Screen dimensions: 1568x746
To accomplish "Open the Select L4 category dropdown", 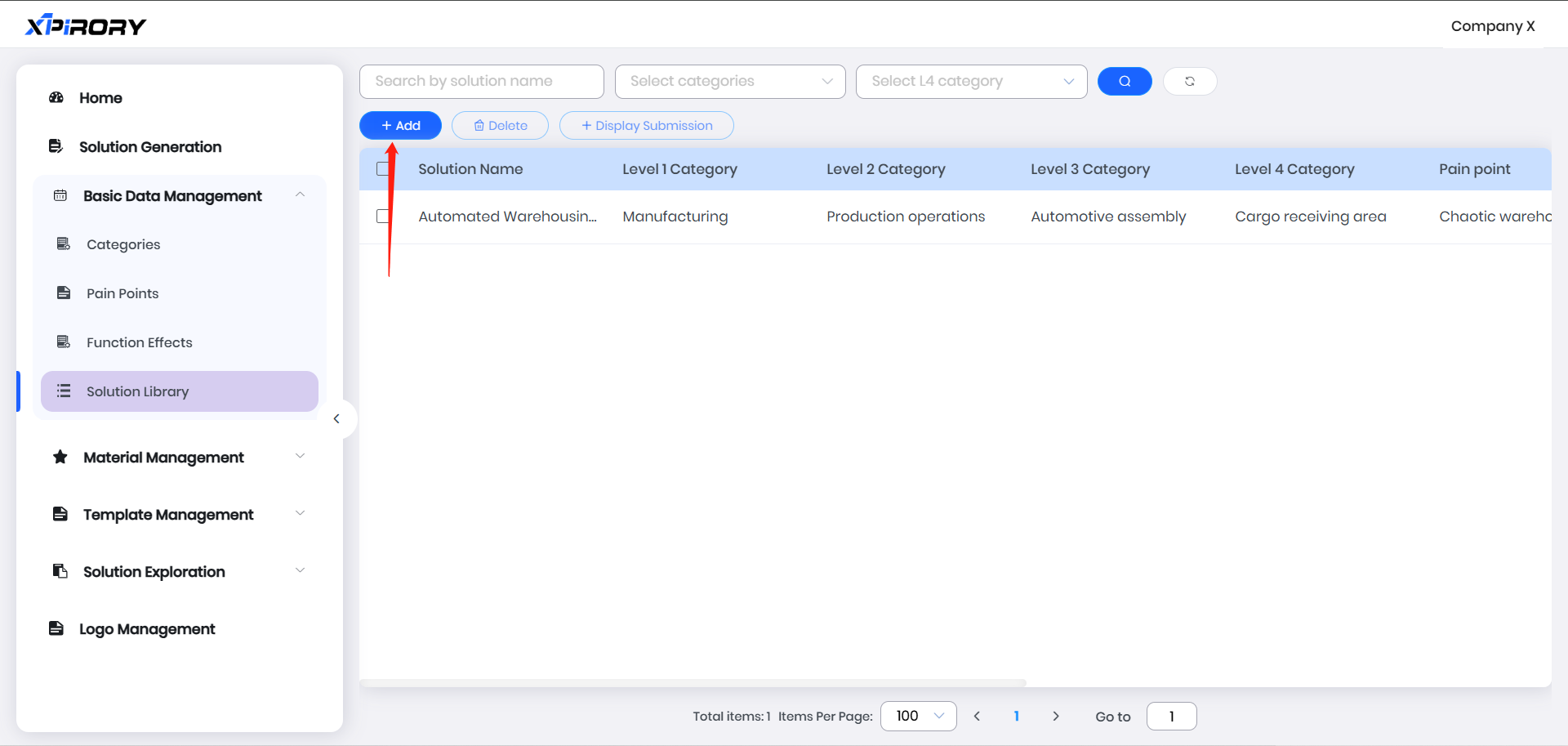I will [x=971, y=82].
